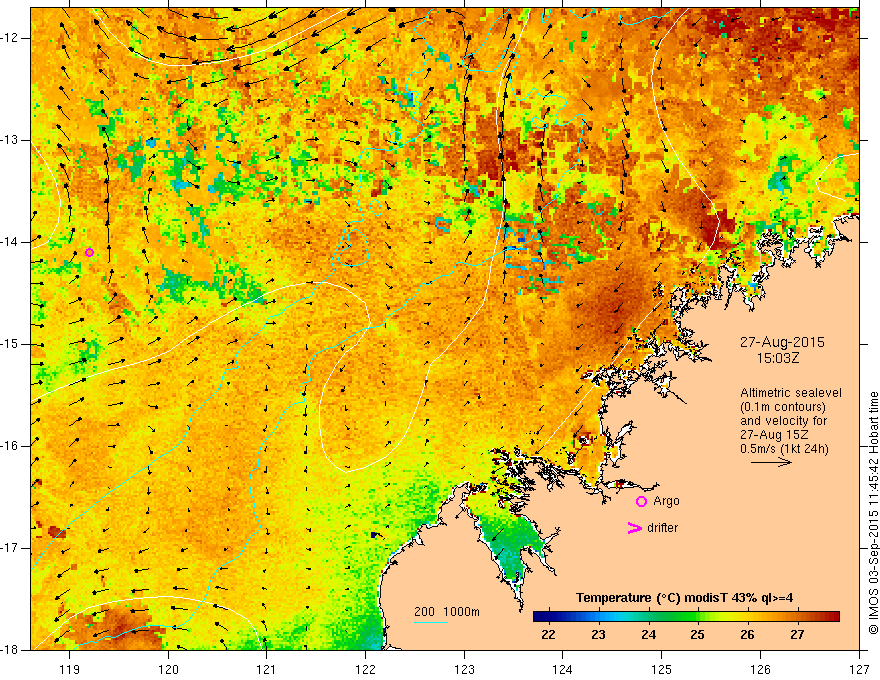The image size is (880, 680).
Task: Click the colorbar tick label '23'
Action: point(598,635)
